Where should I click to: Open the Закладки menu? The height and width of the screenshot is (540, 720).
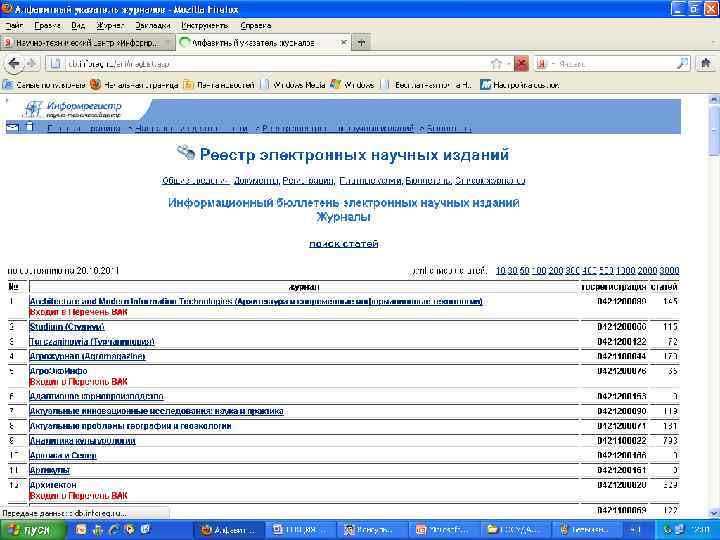153,26
